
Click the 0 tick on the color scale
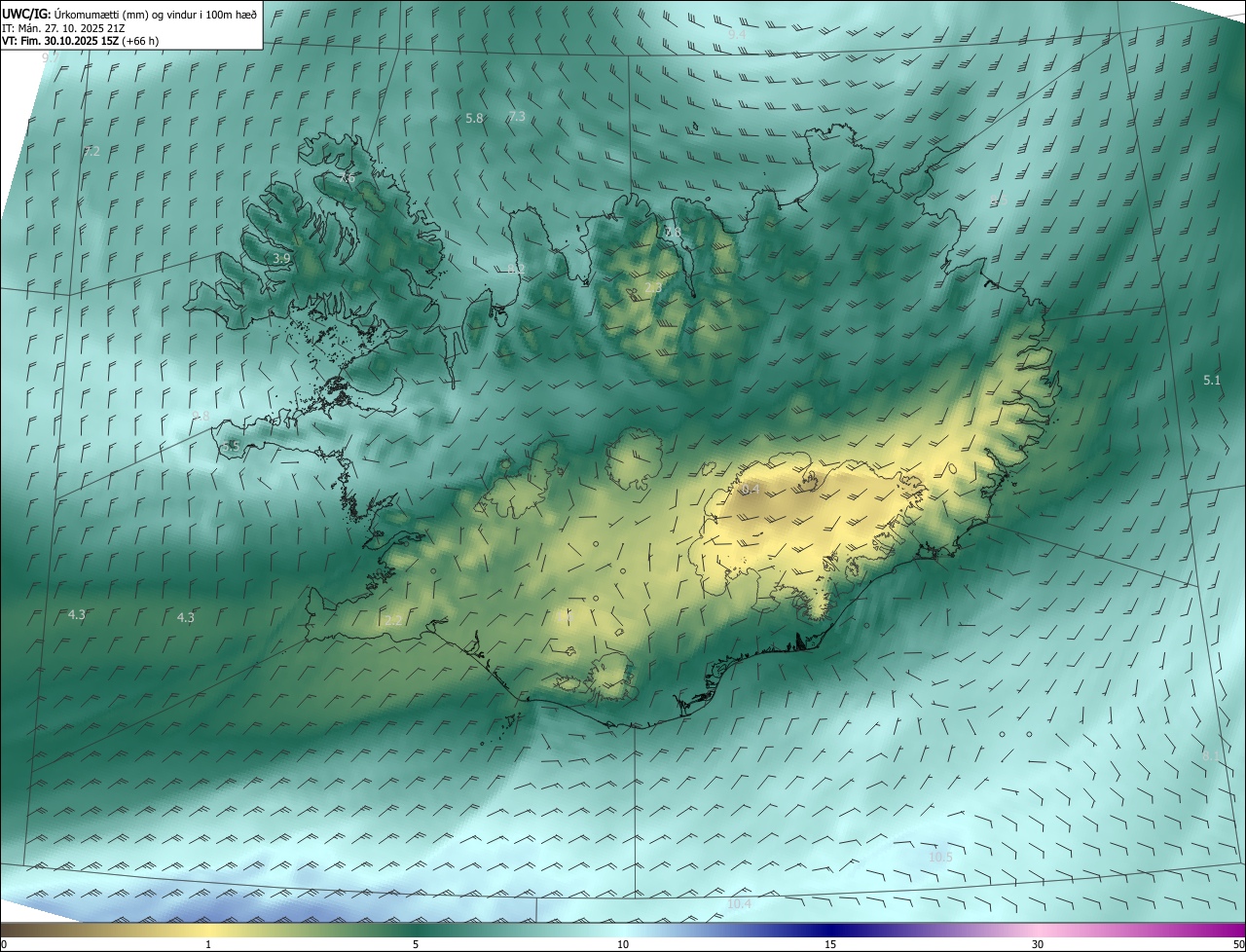point(4,944)
